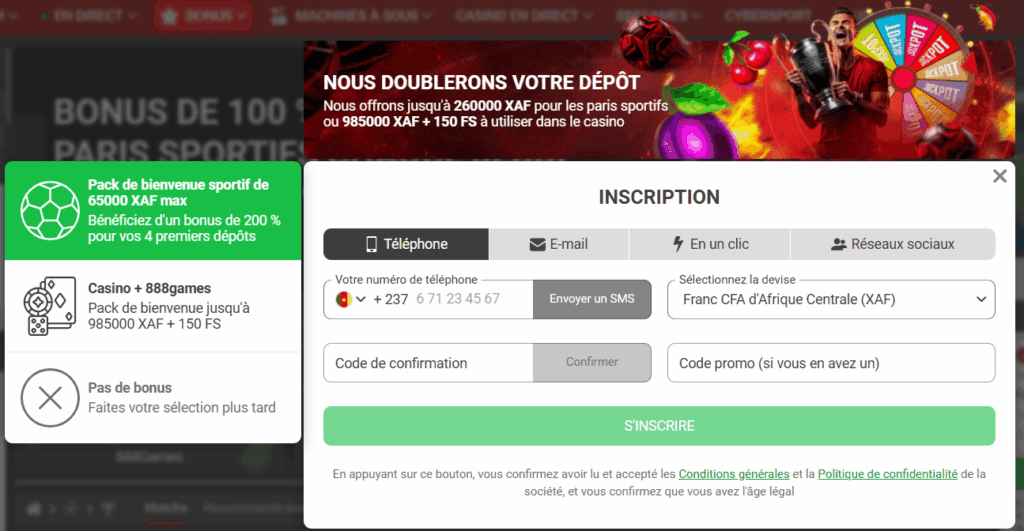Switch to the E-mail registration tab
Screen dimensions: 1024x531
[x=558, y=244]
